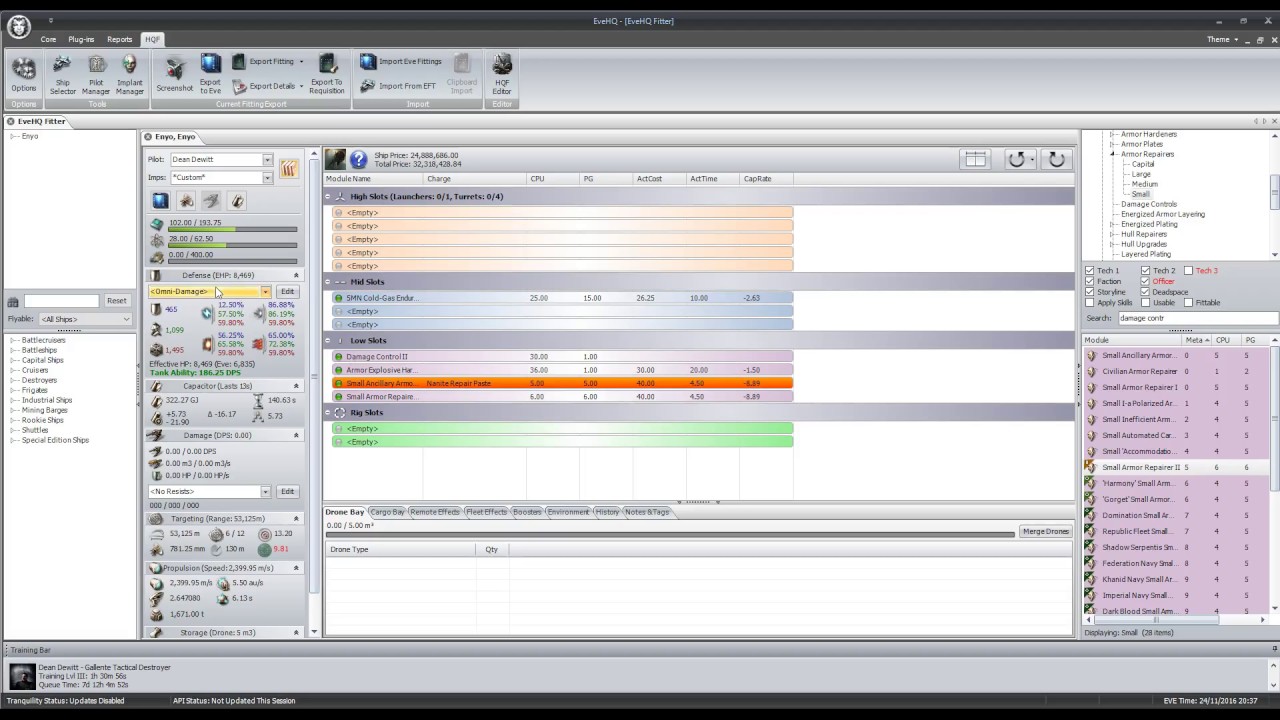Close the Enyo, Enyo fitting tab
1280x720 pixels.
[x=148, y=137]
